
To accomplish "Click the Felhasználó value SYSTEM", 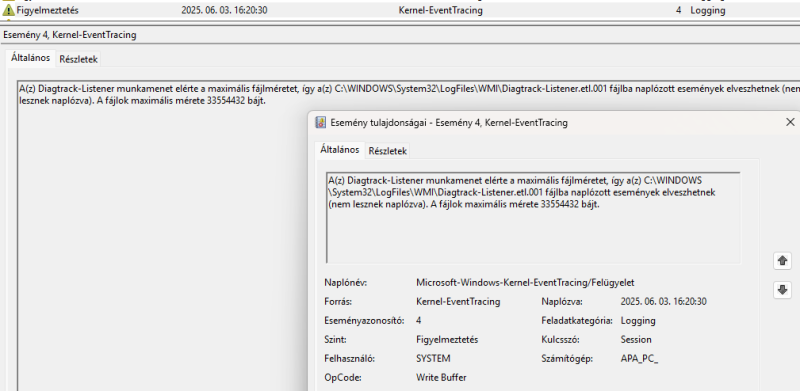I will (433, 359).
